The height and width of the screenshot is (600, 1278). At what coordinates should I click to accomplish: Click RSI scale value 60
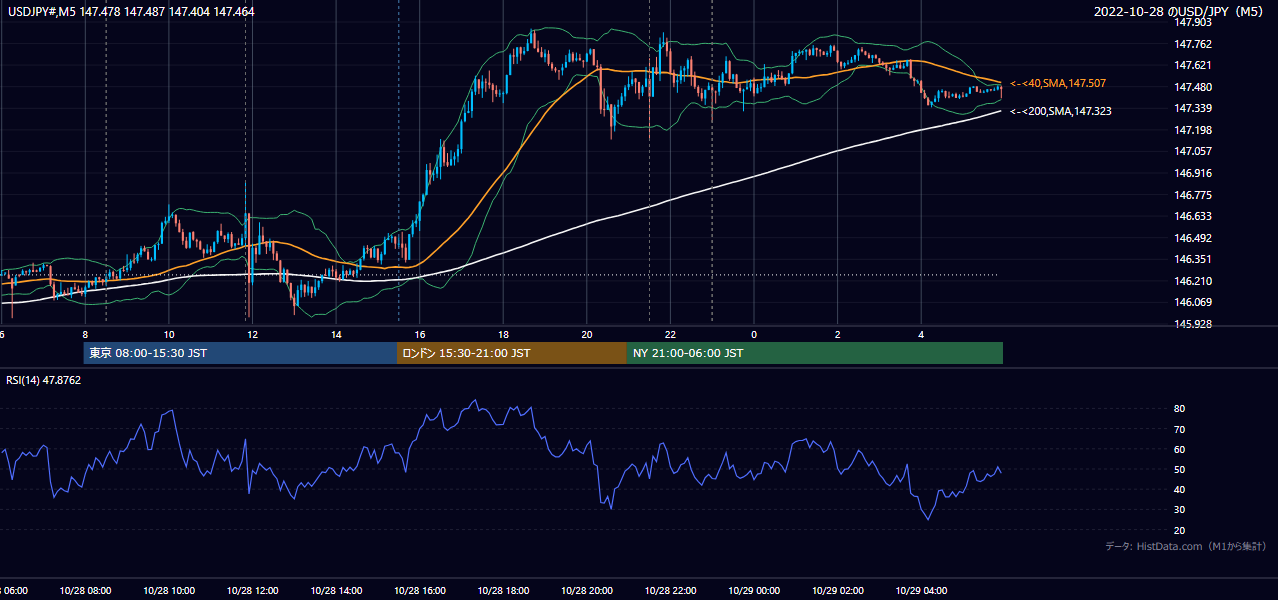(x=1180, y=449)
